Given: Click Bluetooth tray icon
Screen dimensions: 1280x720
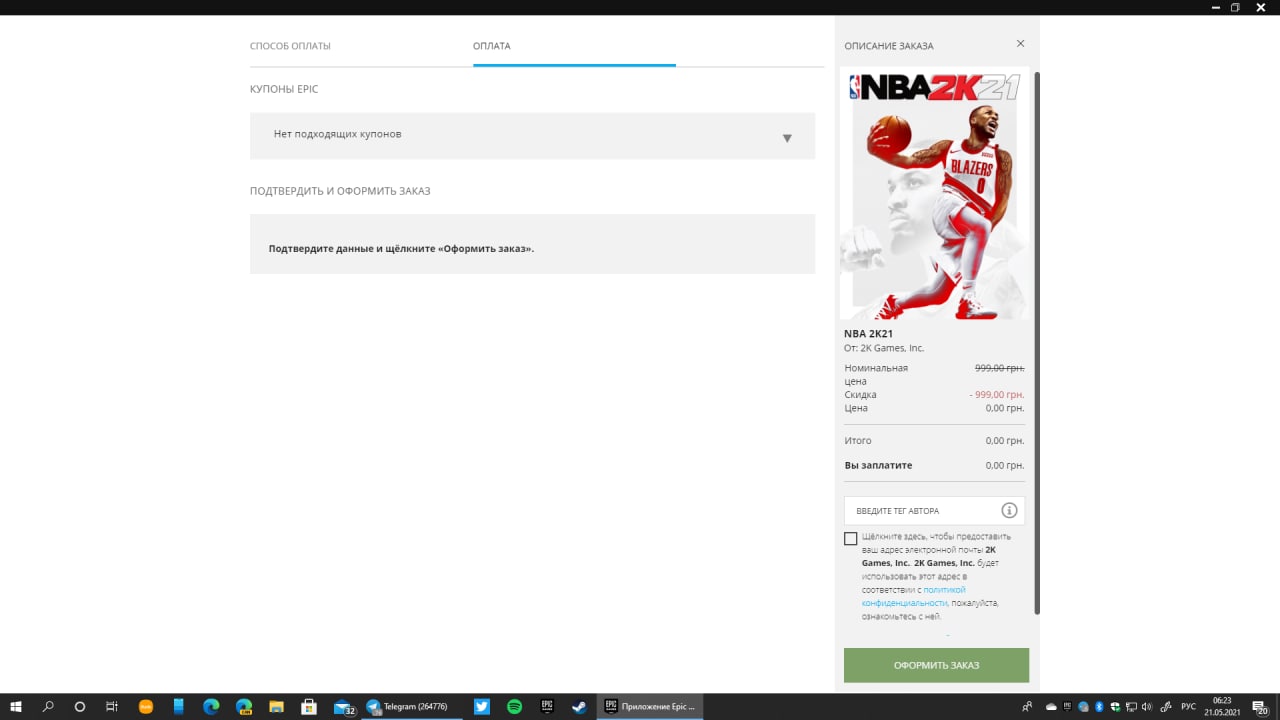Looking at the screenshot, I should (1098, 707).
